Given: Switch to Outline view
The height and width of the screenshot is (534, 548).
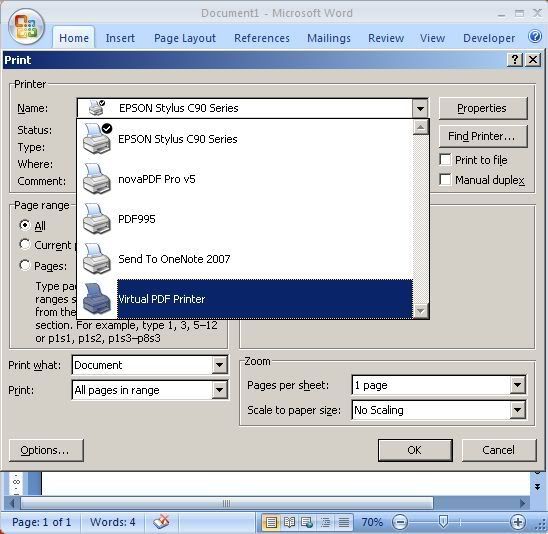Looking at the screenshot, I should [325, 522].
